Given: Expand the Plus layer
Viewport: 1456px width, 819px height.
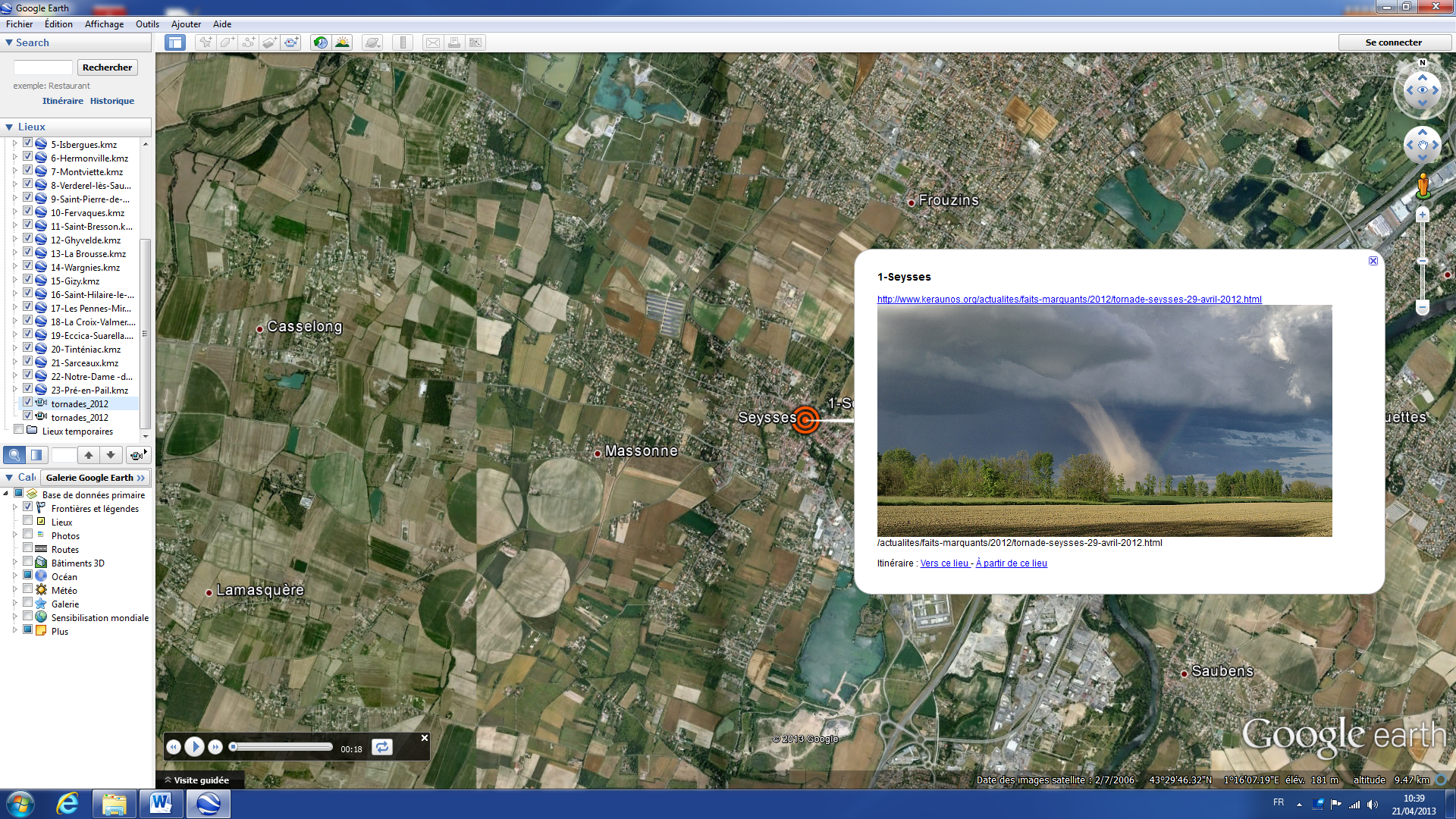Looking at the screenshot, I should [x=14, y=631].
